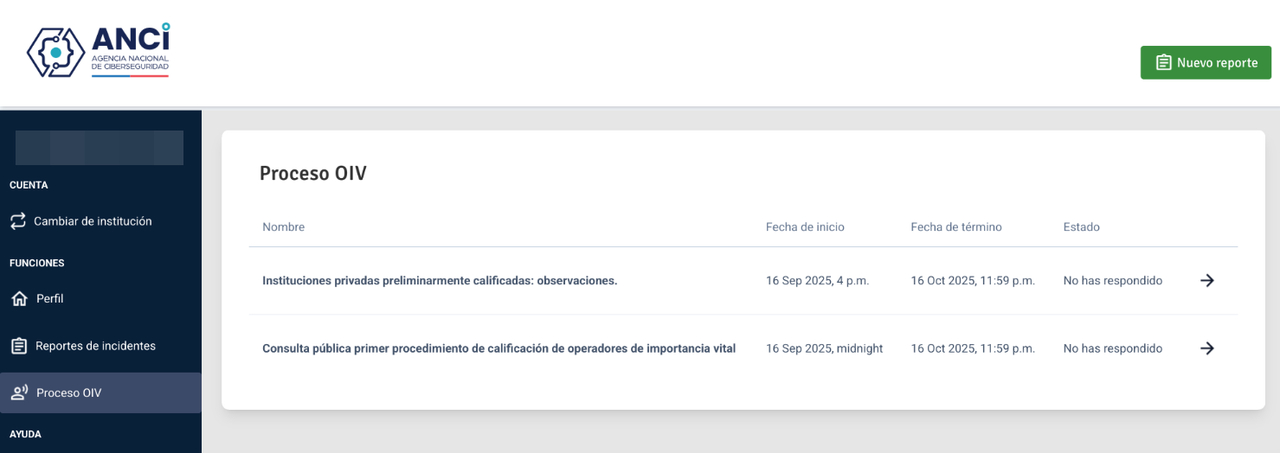This screenshot has height=453, width=1280.
Task: Open 'Instituciones privadas preliminarmente calificadas: observaciones'
Action: (439, 281)
